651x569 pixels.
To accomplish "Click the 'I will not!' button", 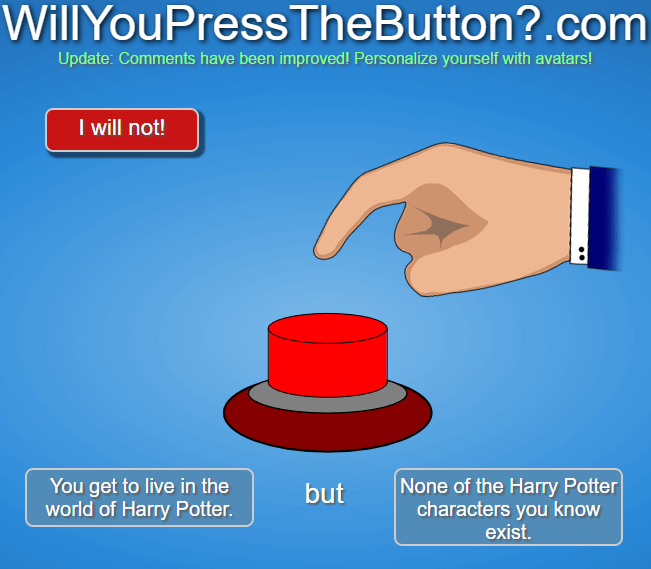I will (122, 130).
